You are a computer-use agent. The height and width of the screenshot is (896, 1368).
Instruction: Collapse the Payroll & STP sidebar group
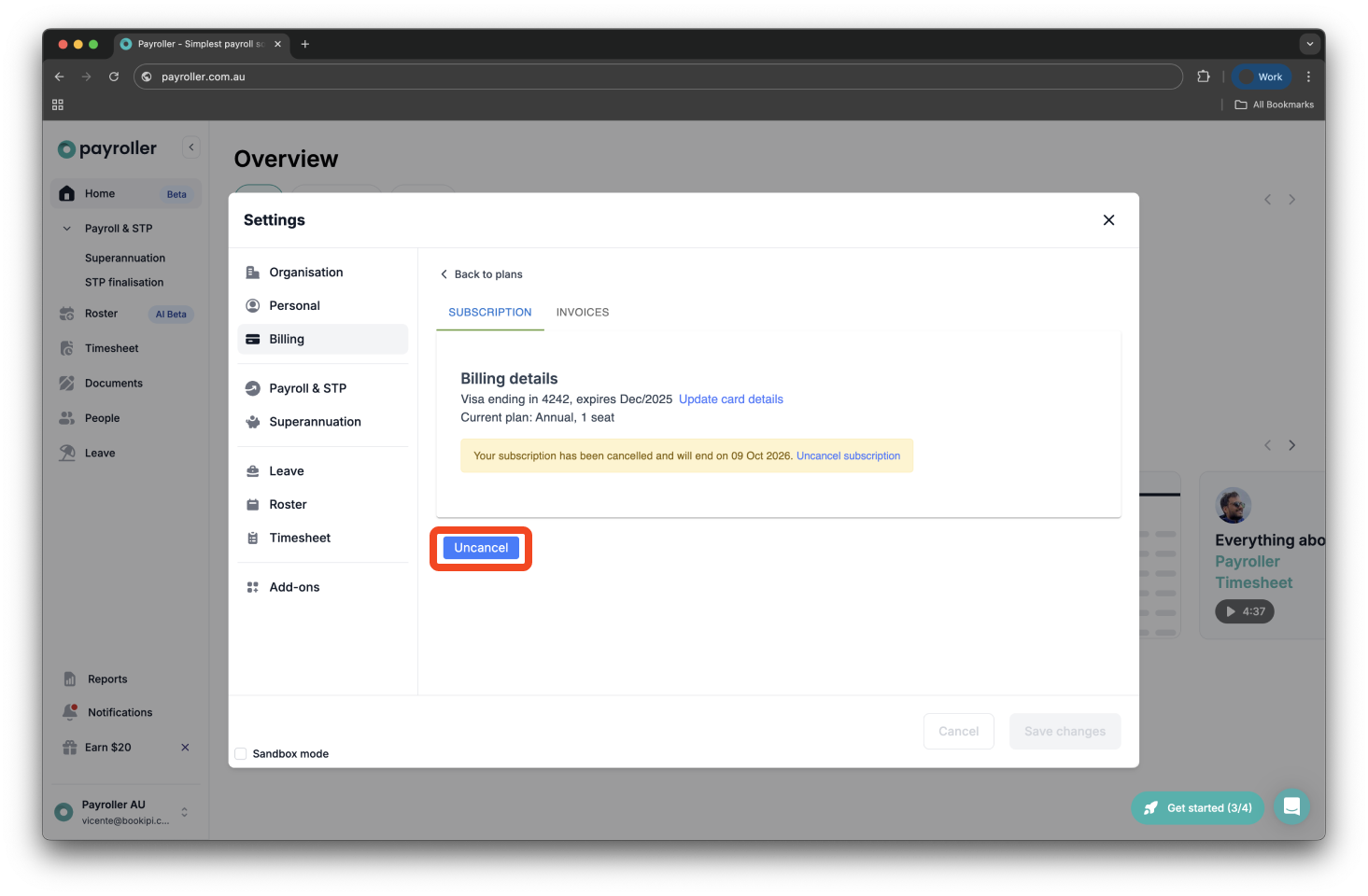pos(66,229)
